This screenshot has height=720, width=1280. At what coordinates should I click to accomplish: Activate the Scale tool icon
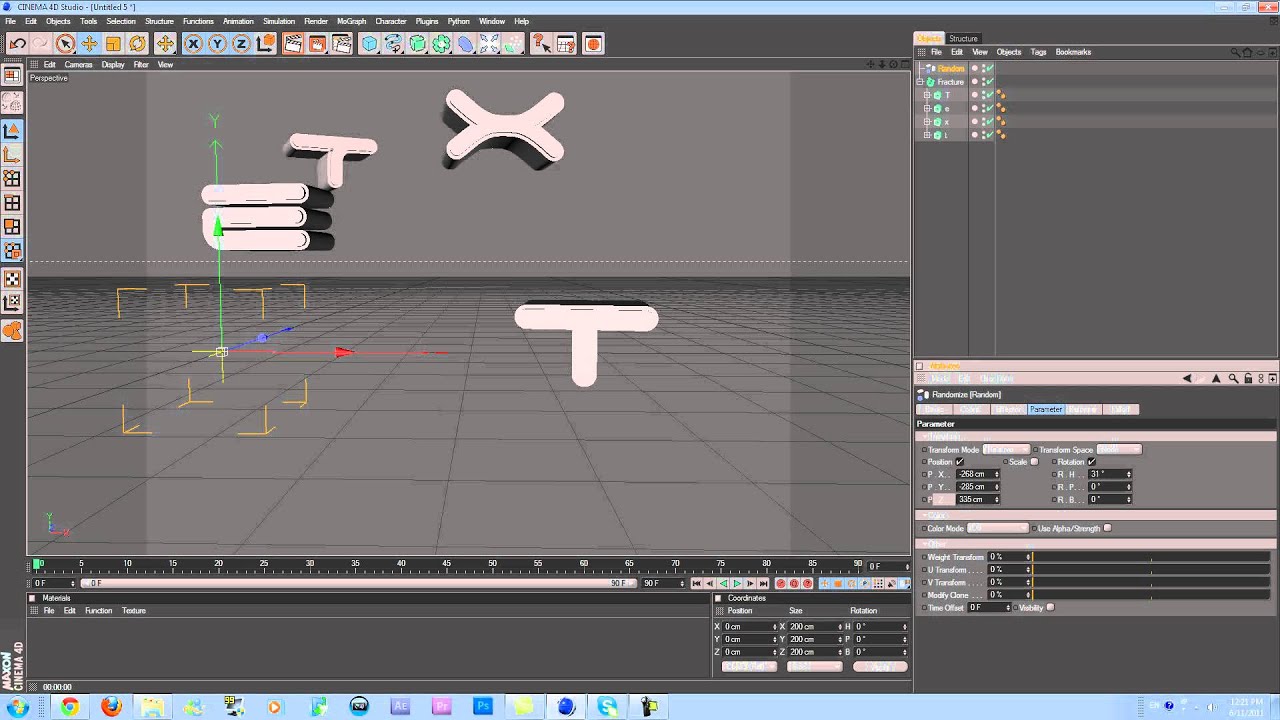point(113,44)
